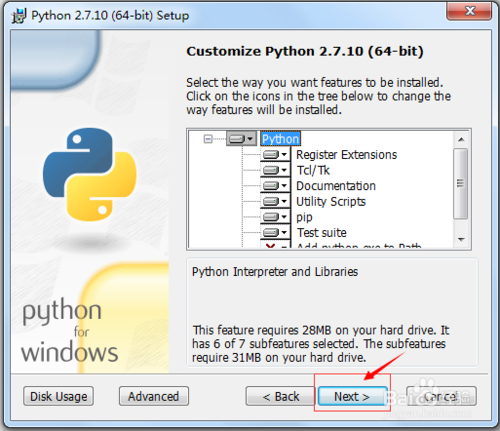Proceed with the Next button
This screenshot has width=500, height=431.
coord(352,396)
